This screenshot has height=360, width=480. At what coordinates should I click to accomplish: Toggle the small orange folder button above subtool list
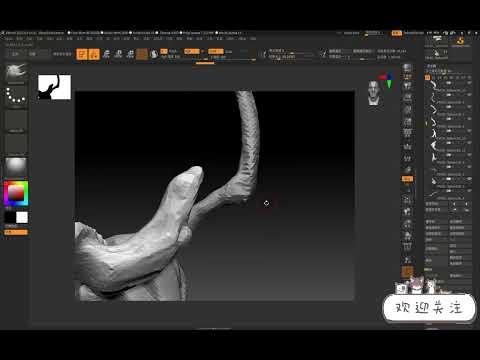coord(427,77)
